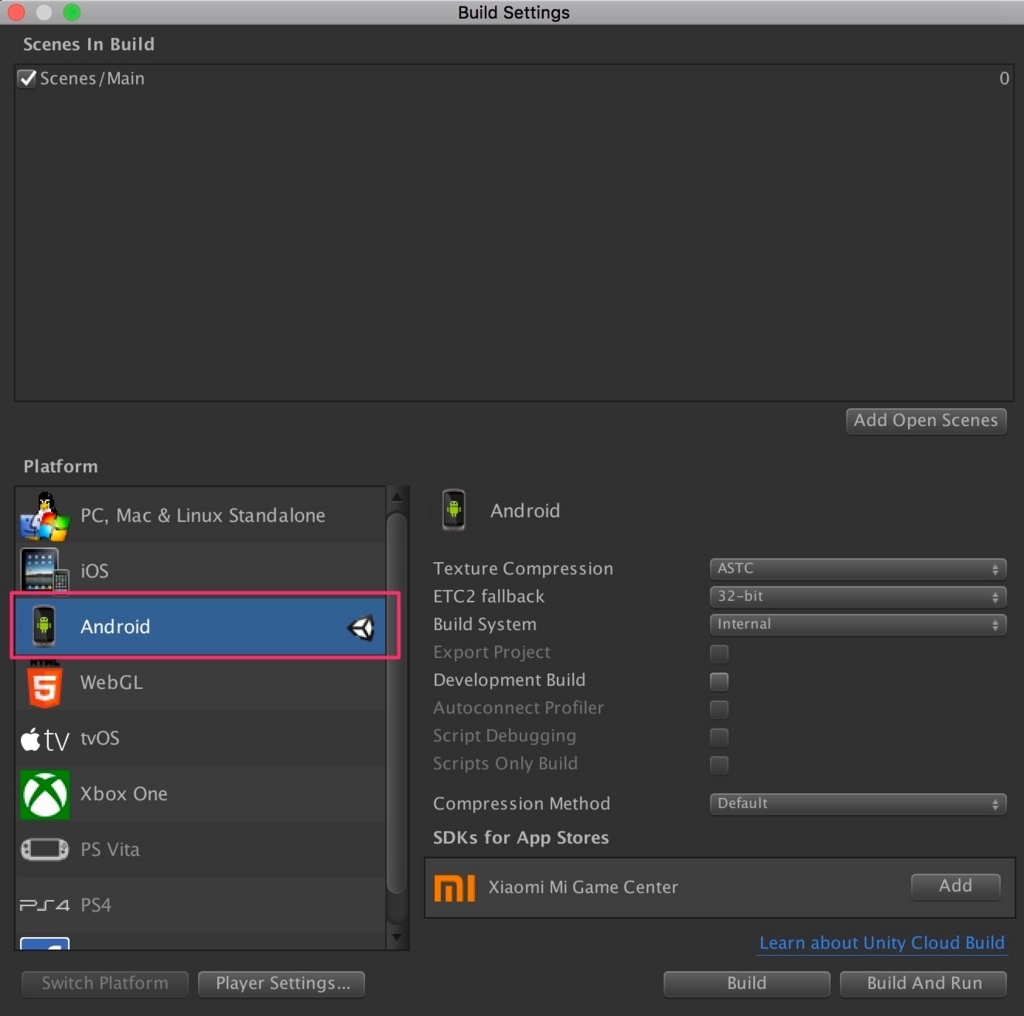The image size is (1024, 1016).
Task: Enable the Development Build checkbox
Action: [719, 680]
